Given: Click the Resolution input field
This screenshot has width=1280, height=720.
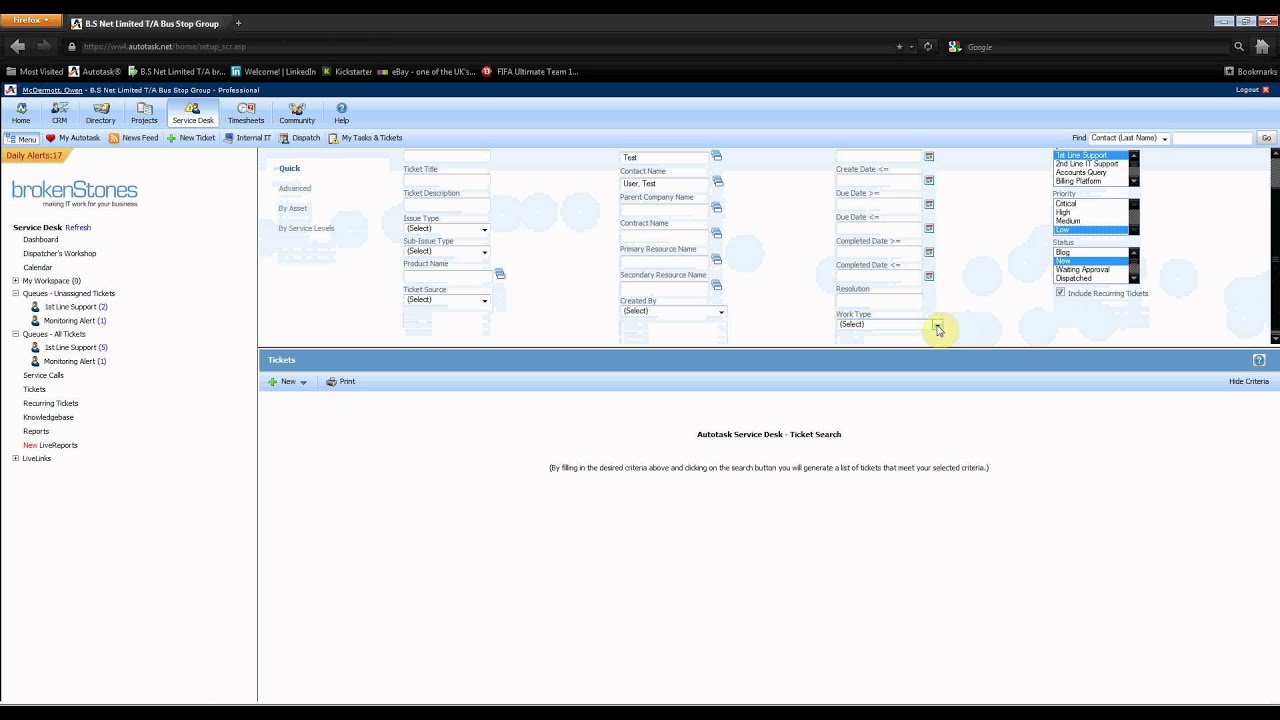Looking at the screenshot, I should point(879,301).
